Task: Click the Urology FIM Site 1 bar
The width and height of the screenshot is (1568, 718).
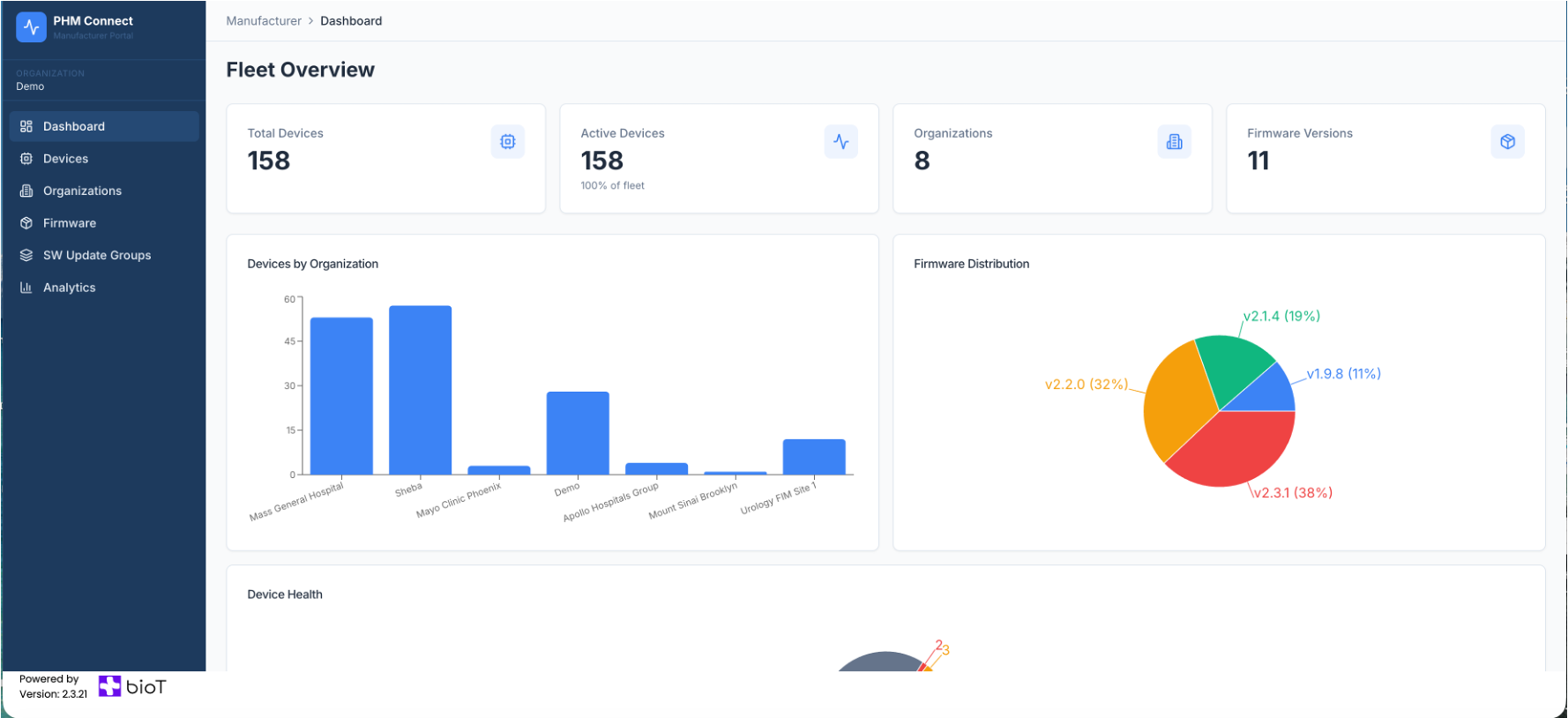Action: point(814,457)
